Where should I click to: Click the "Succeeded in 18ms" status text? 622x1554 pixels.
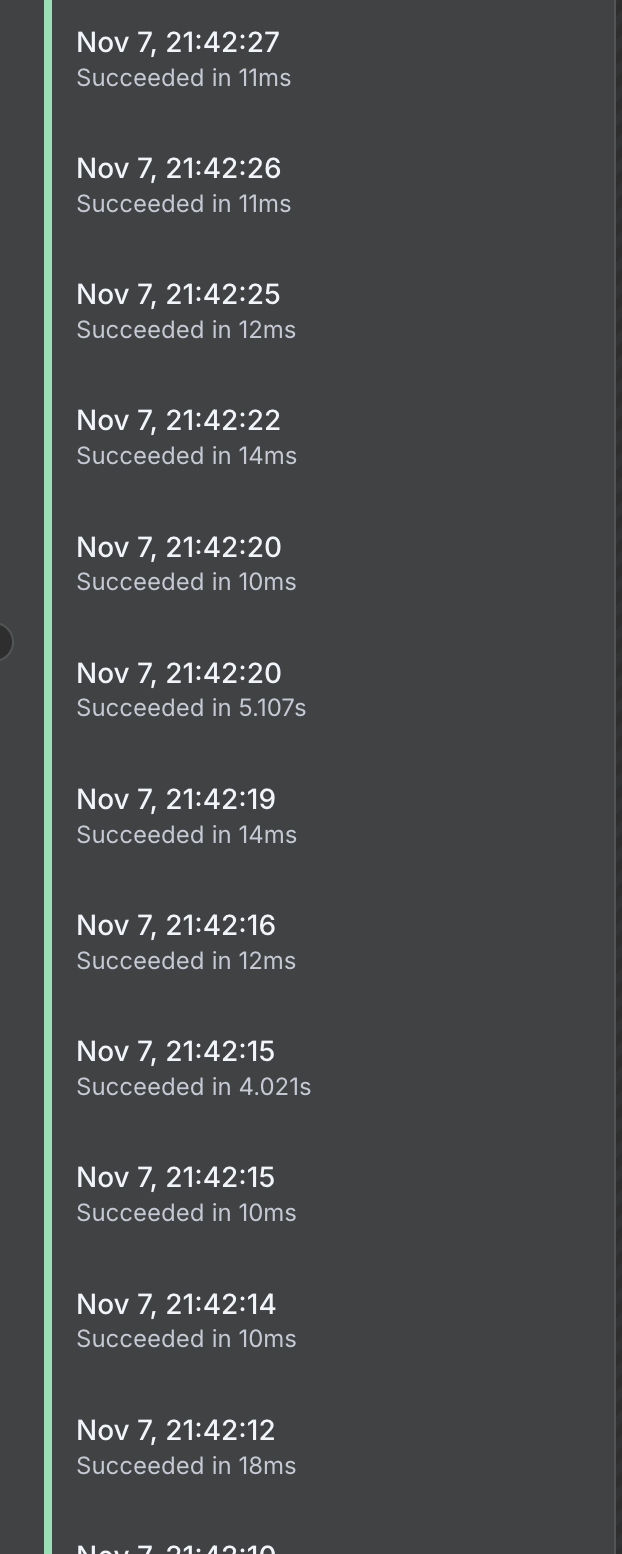[186, 1466]
